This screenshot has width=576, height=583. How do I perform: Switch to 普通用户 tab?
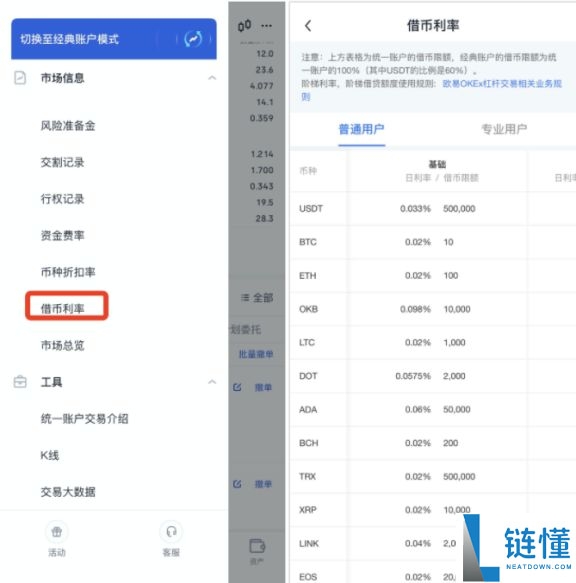(x=361, y=129)
